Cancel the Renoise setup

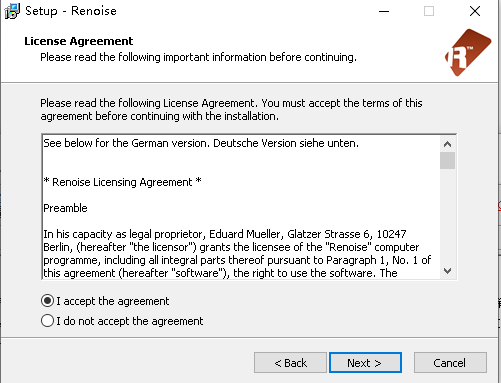pyautogui.click(x=450, y=363)
